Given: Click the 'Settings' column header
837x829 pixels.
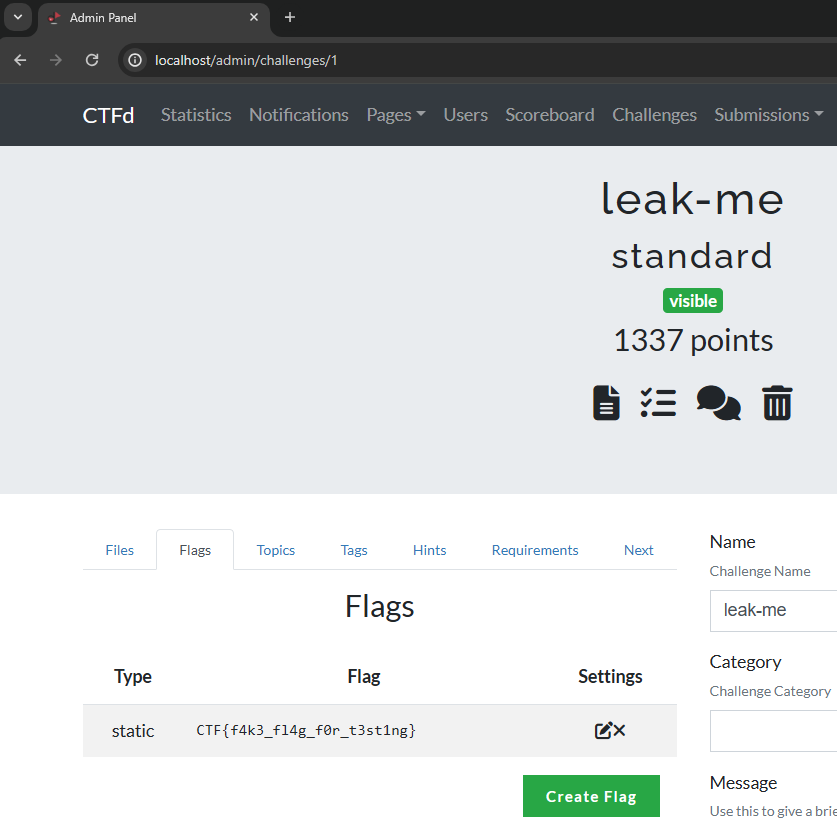Looking at the screenshot, I should [x=610, y=676].
